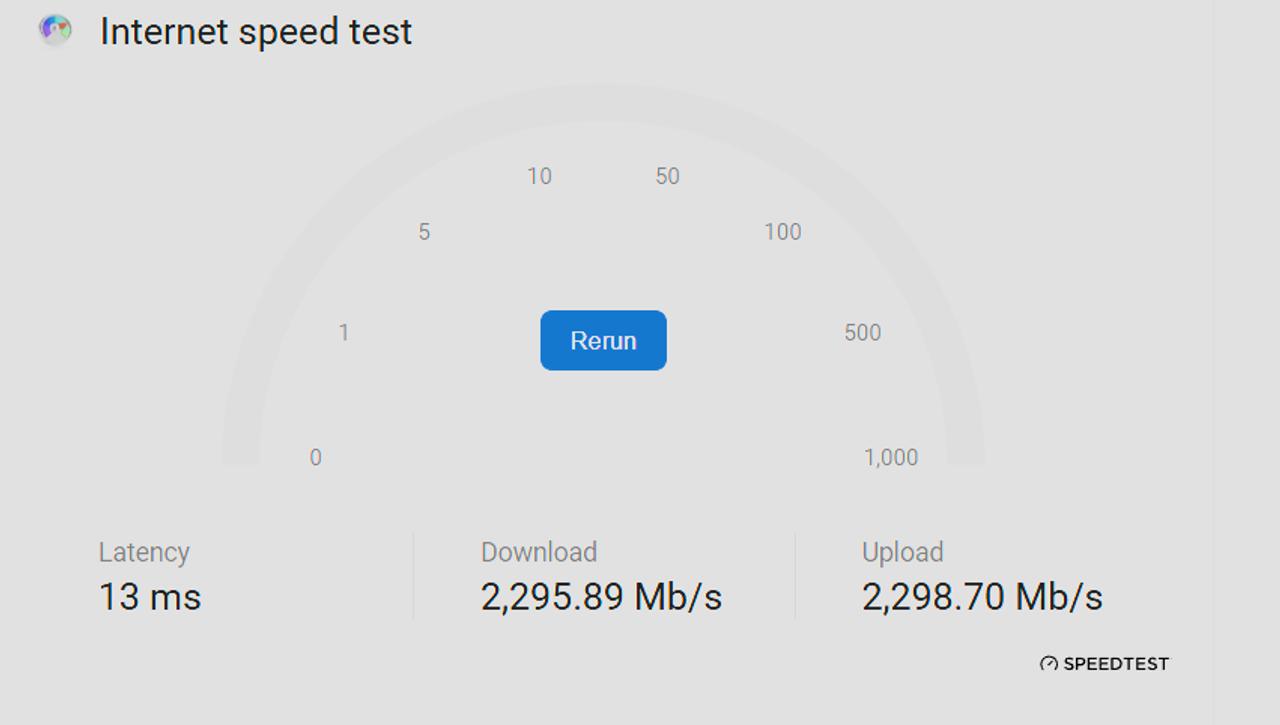Screen dimensions: 1280x725
Task: Click the 1,000 maximum gauge label
Action: pos(890,458)
